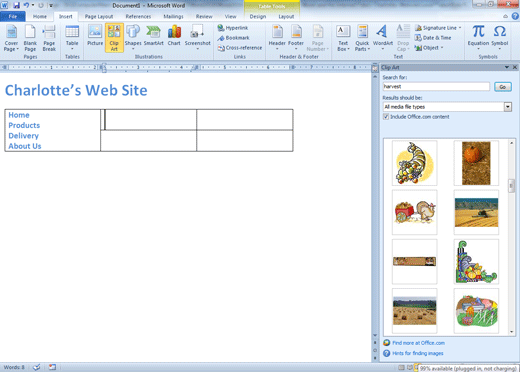Expand the media file types dropdown
520x372 pixels.
point(508,107)
